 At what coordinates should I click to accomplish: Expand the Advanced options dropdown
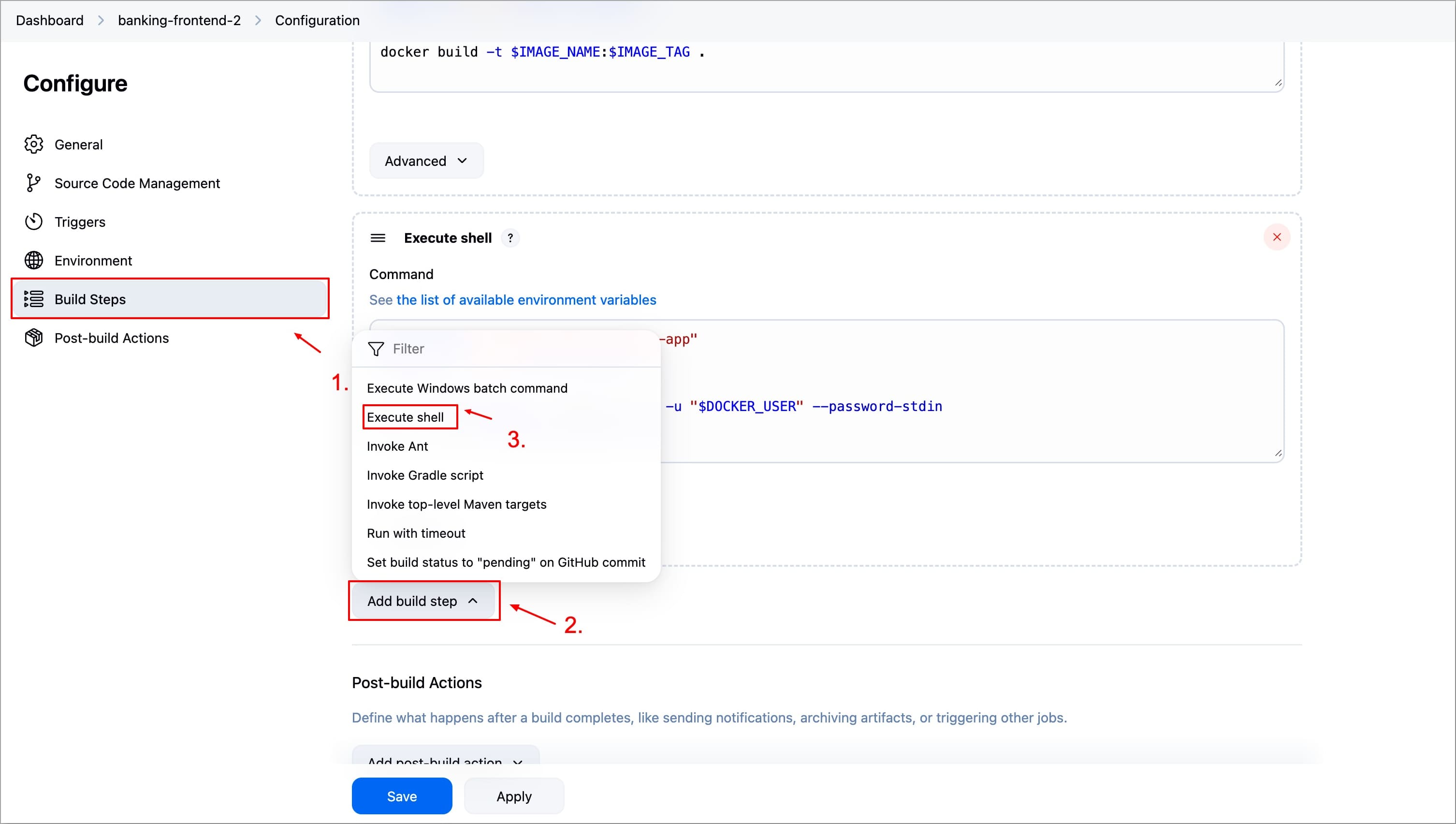click(x=426, y=161)
